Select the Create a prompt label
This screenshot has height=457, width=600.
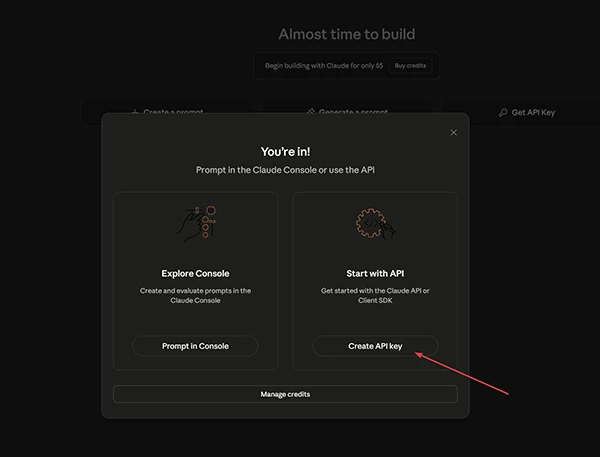click(175, 112)
